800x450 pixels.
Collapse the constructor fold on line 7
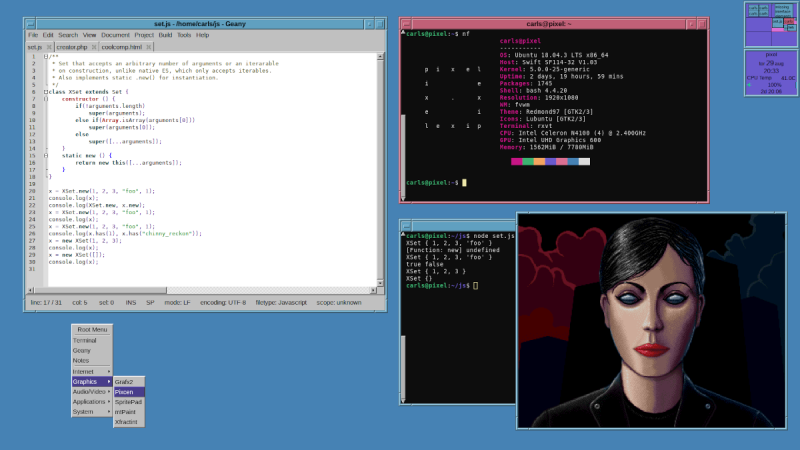[x=45, y=99]
